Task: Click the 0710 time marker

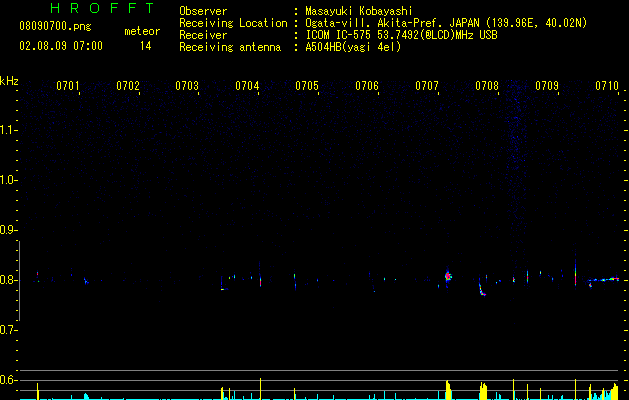Action: 607,86
